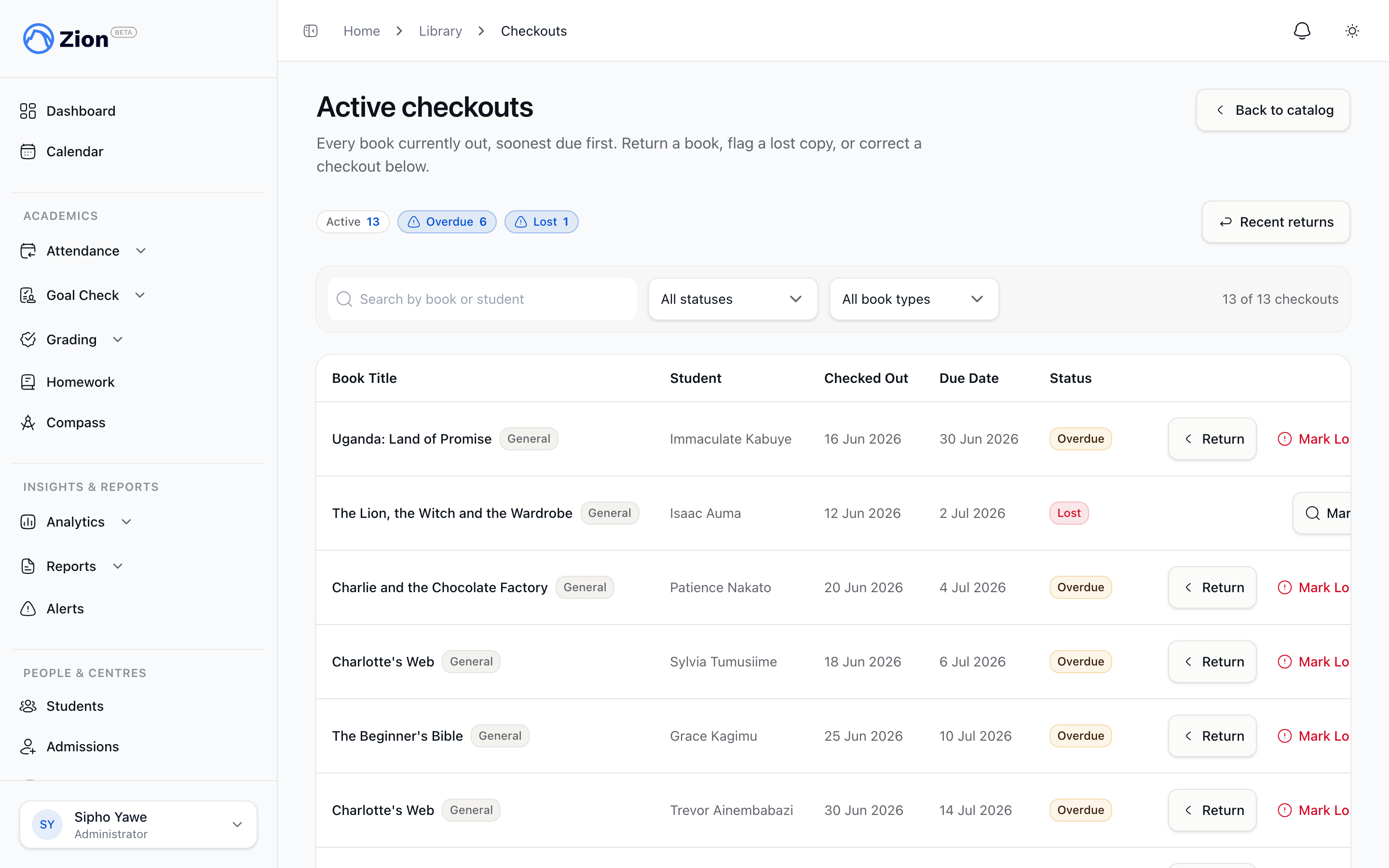Click the Zion logo icon
Viewport: 1389px width, 868px height.
tap(39, 39)
